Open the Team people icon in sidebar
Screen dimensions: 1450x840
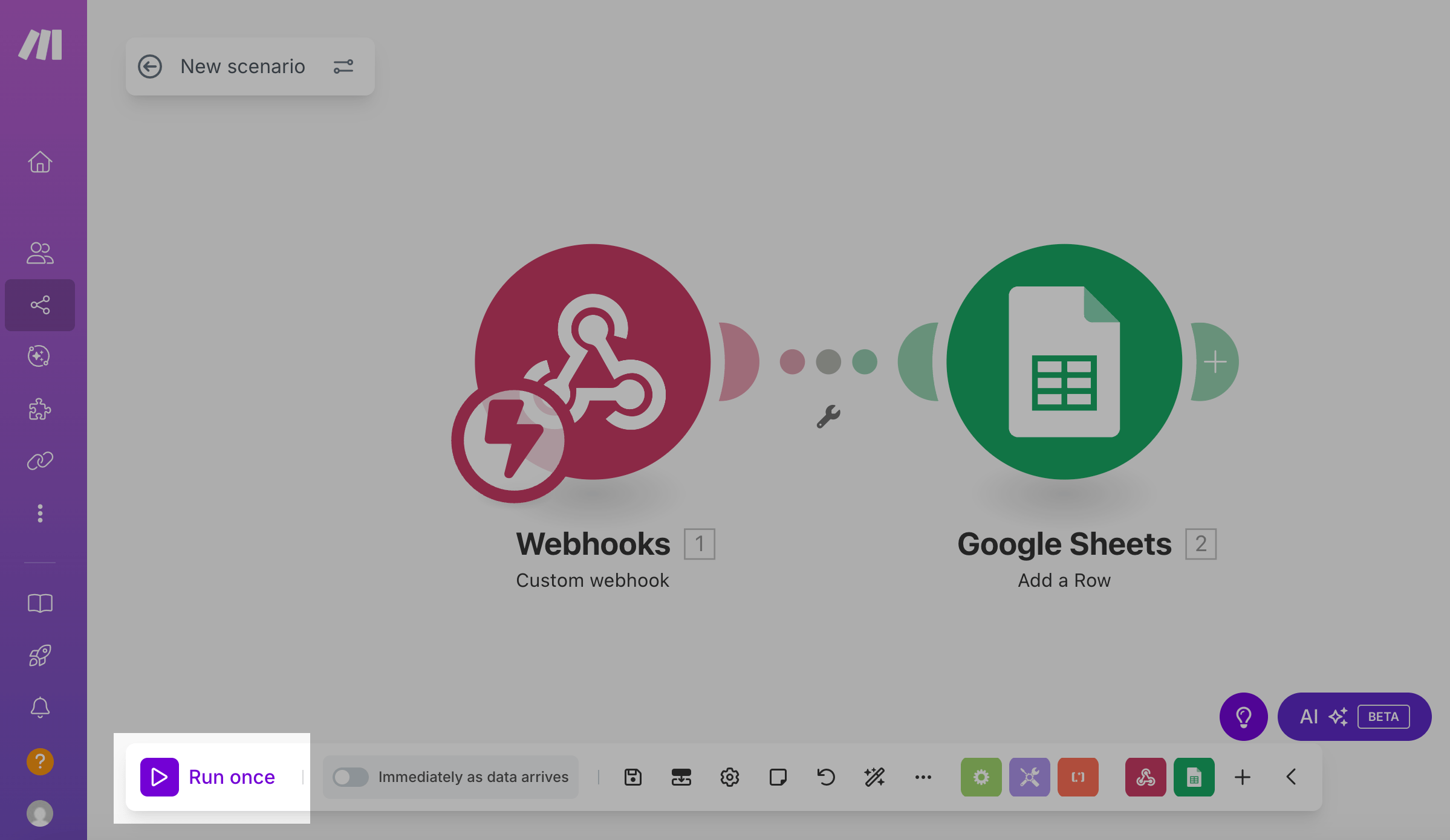point(40,253)
